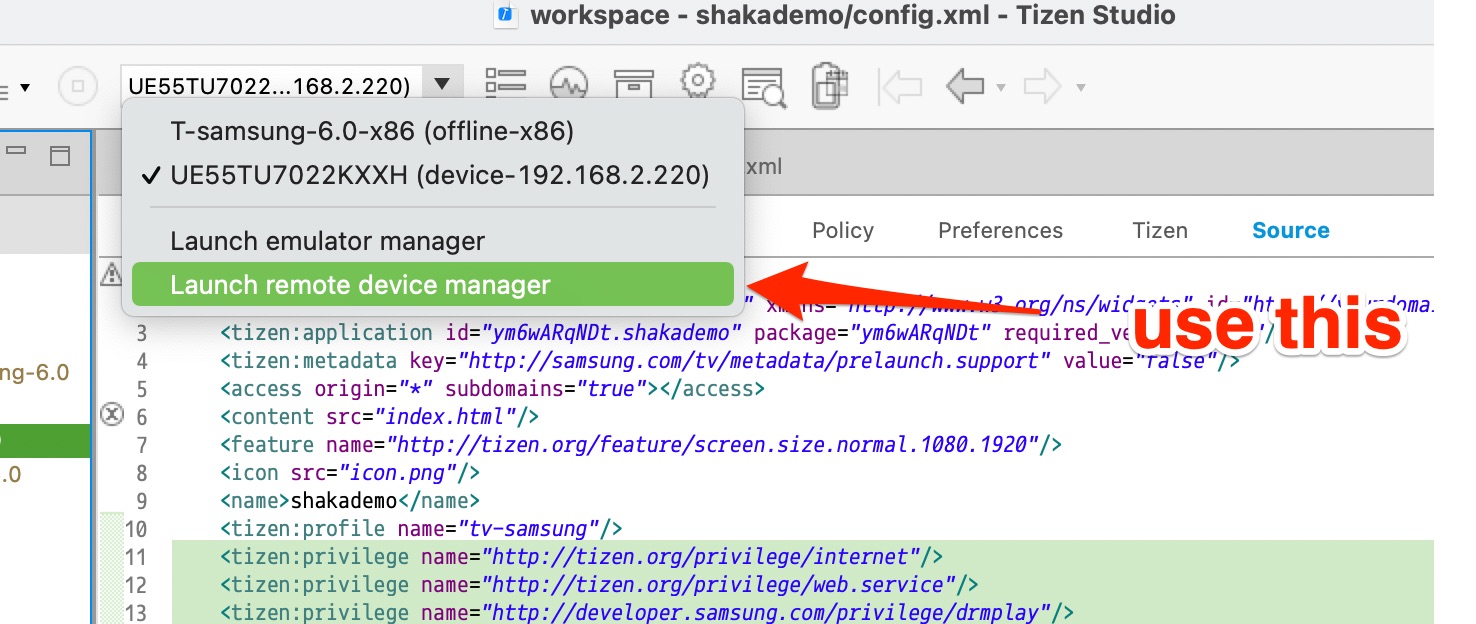Viewport: 1476px width, 624px height.
Task: Navigate back with the left arrow
Action: tap(965, 87)
